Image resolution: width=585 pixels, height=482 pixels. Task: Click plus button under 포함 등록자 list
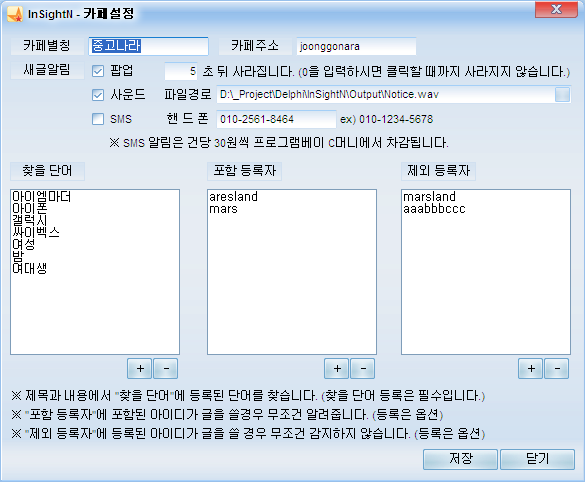coord(337,369)
